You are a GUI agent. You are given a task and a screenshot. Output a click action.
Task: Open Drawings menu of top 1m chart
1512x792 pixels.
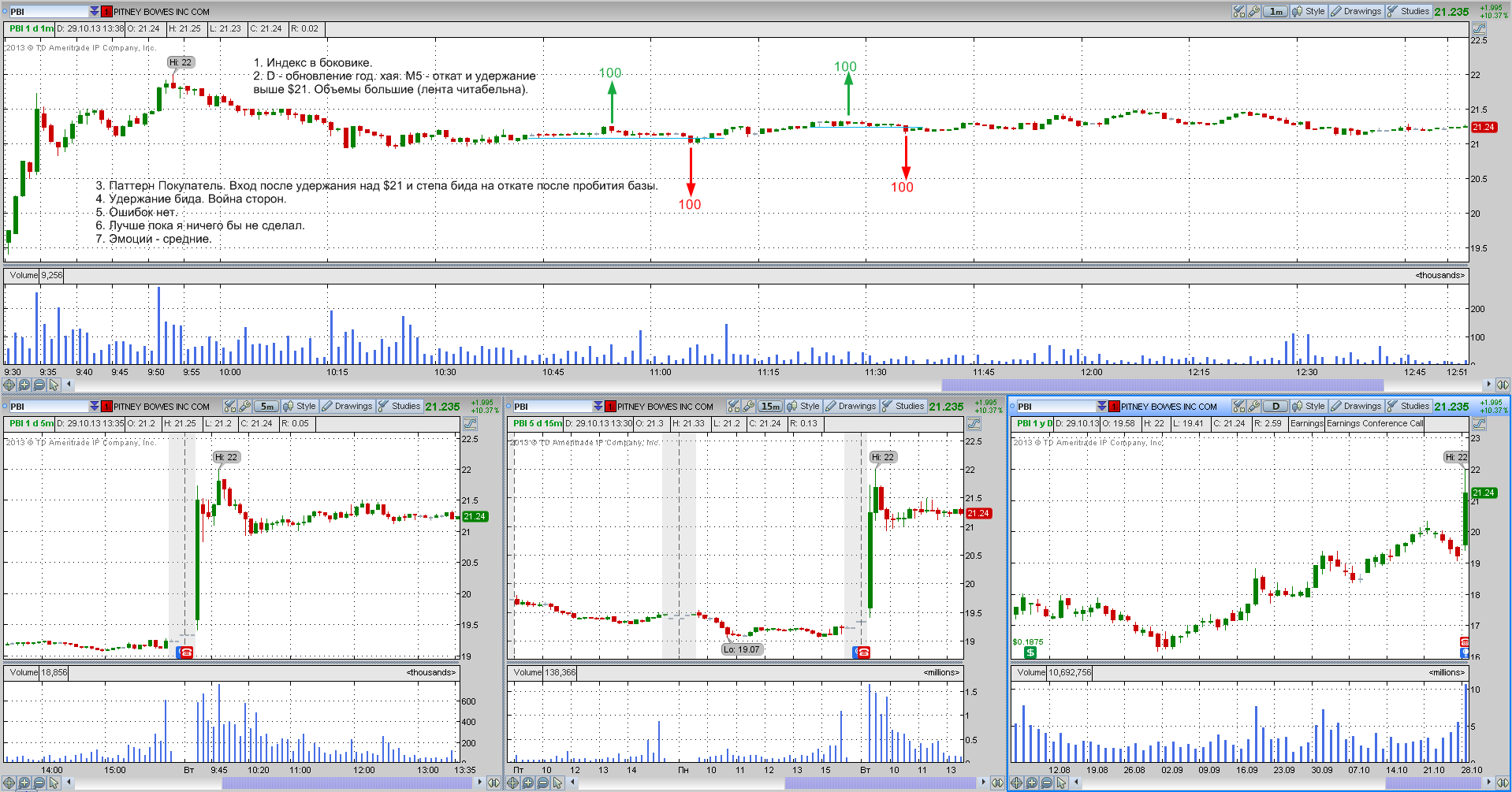(1356, 11)
